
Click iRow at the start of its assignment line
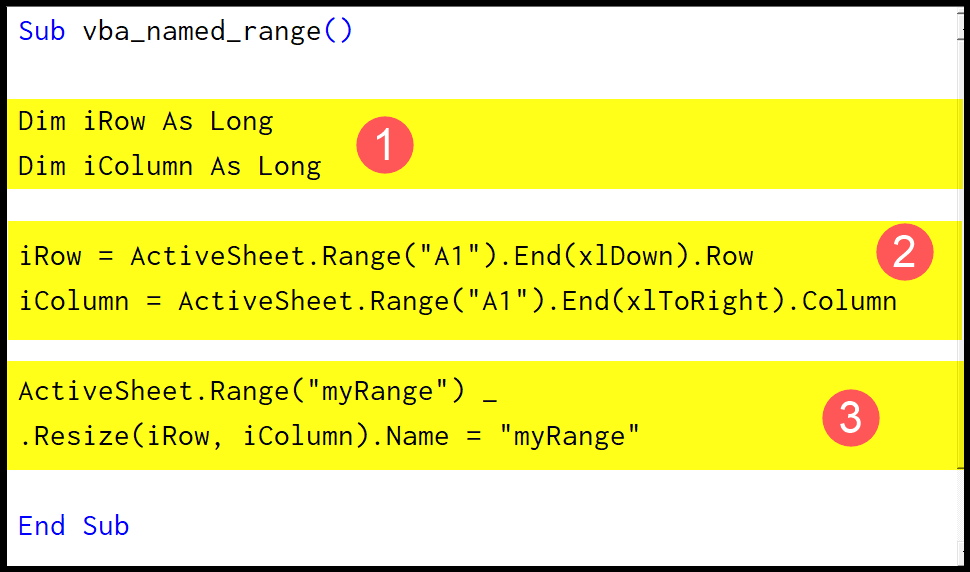pos(50,257)
